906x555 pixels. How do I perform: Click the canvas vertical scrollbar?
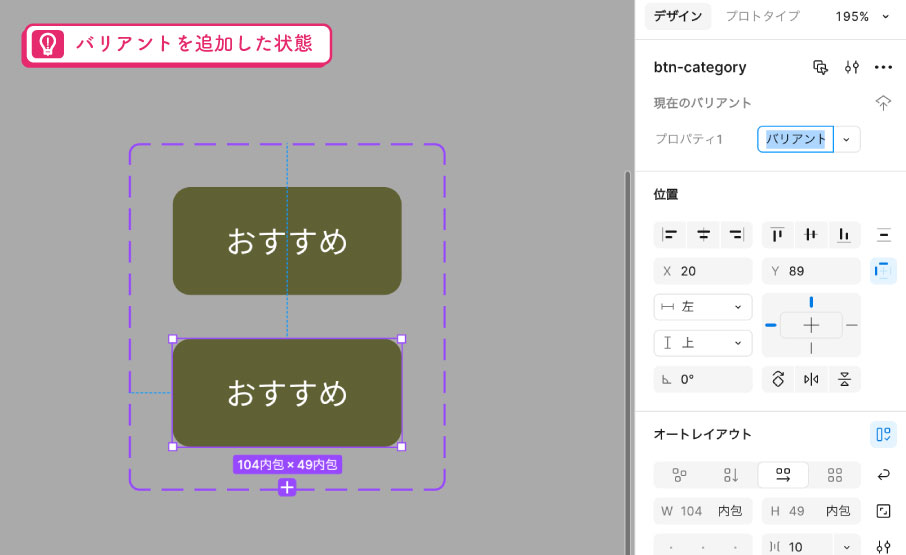[x=627, y=363]
